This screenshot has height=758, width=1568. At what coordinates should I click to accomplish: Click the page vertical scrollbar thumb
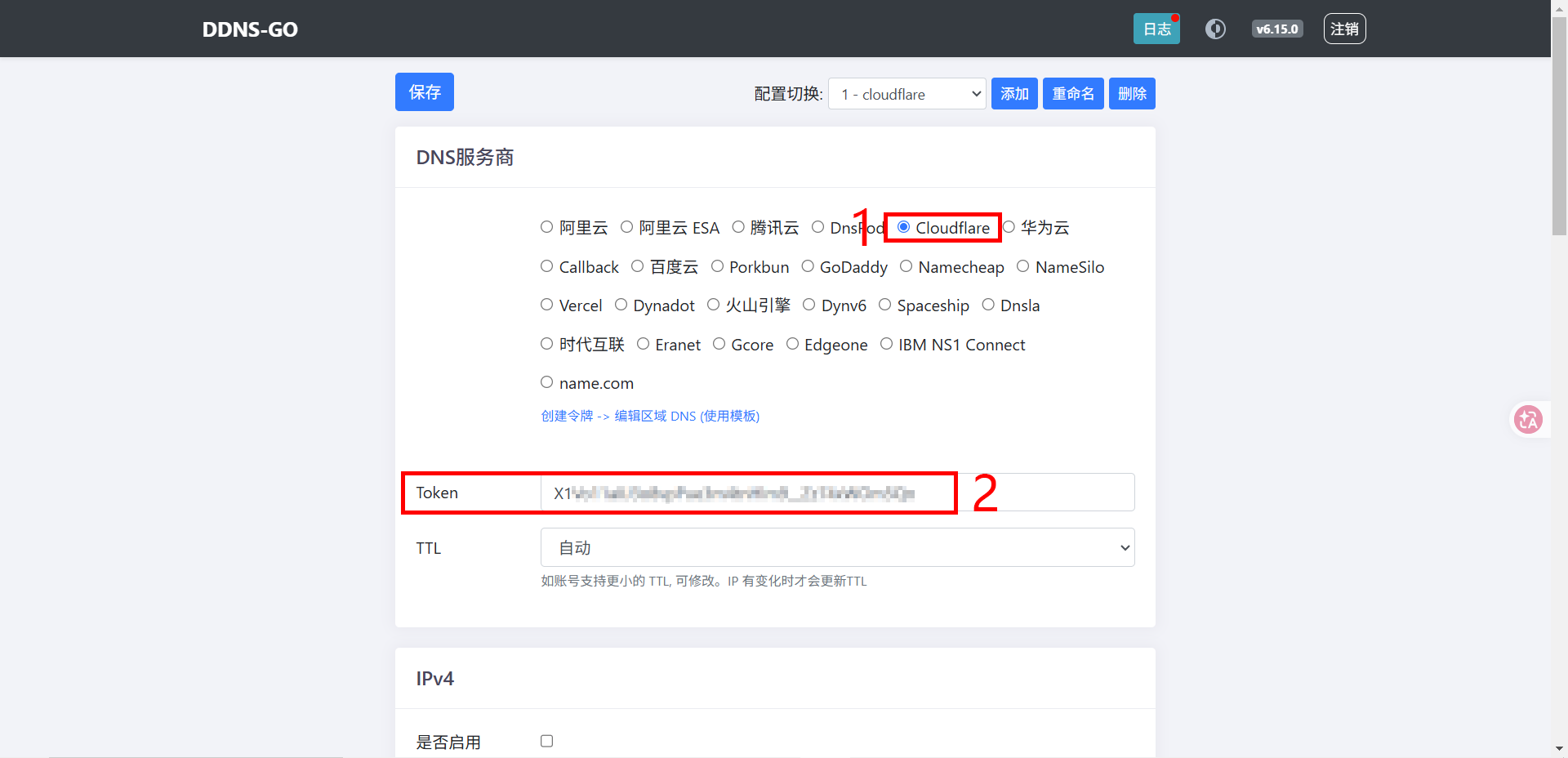coord(1559,127)
